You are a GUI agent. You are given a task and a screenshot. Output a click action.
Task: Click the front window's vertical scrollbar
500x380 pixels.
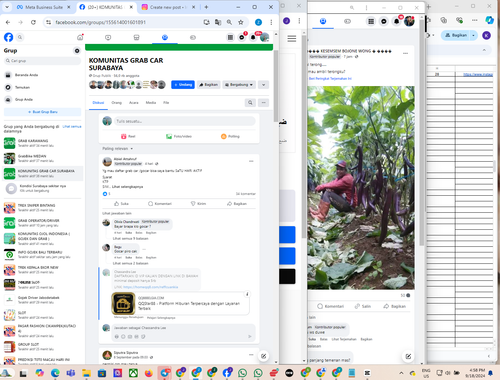(276, 86)
